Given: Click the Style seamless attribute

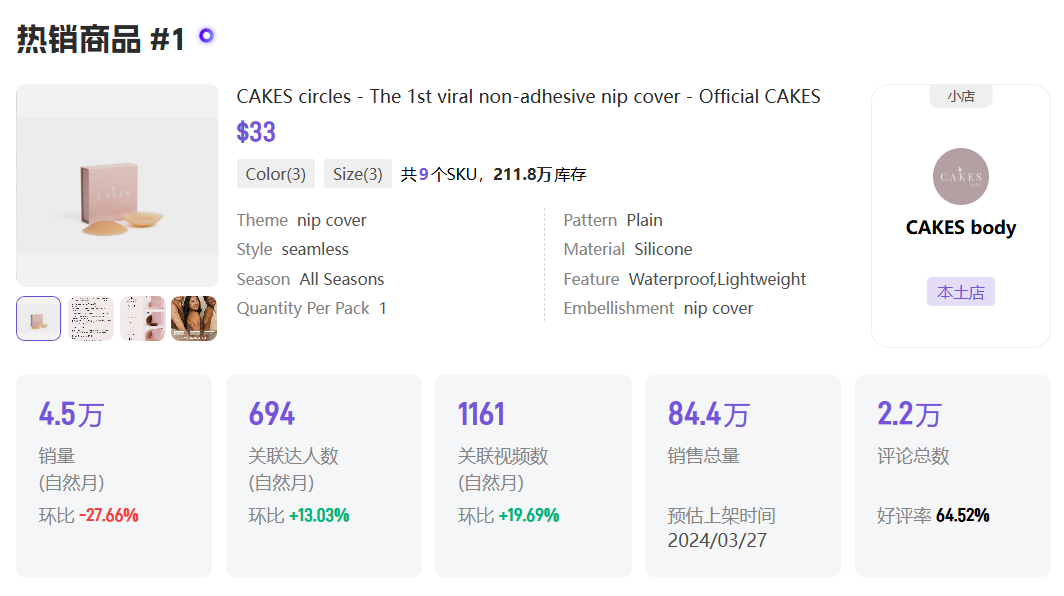Looking at the screenshot, I should [292, 249].
